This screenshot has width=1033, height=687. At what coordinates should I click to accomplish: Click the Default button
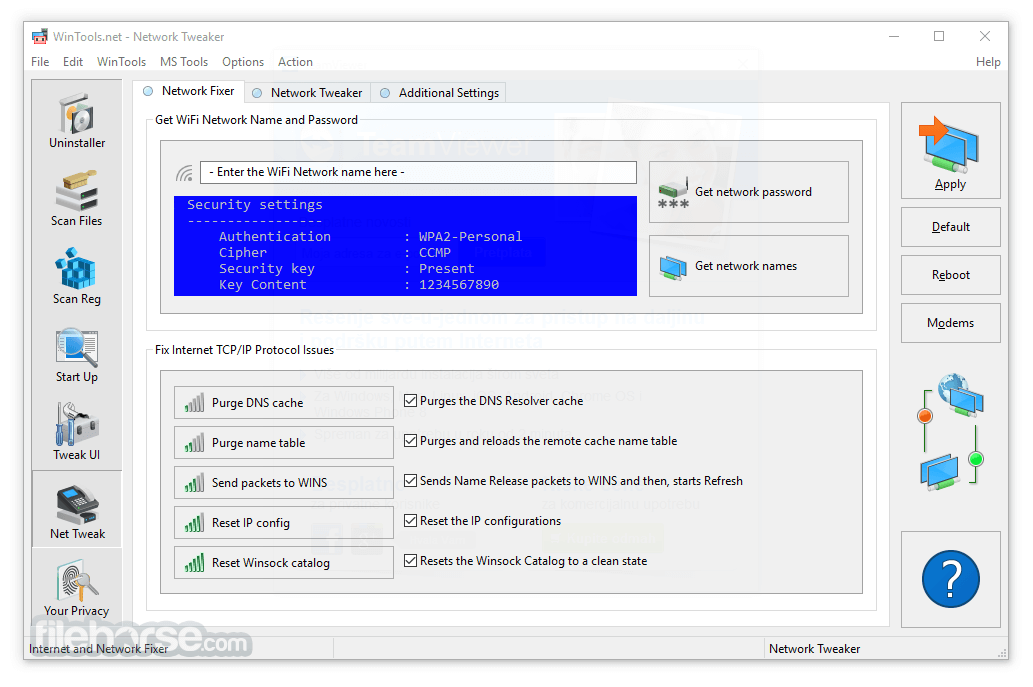click(951, 227)
